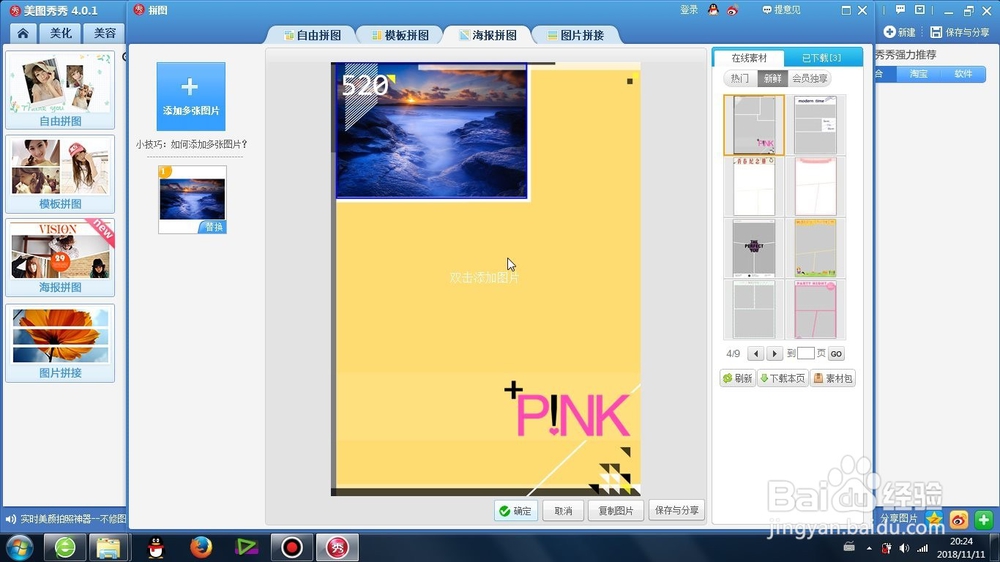Open screen recorder icon in taskbar
The width and height of the screenshot is (1000, 562).
[x=291, y=547]
